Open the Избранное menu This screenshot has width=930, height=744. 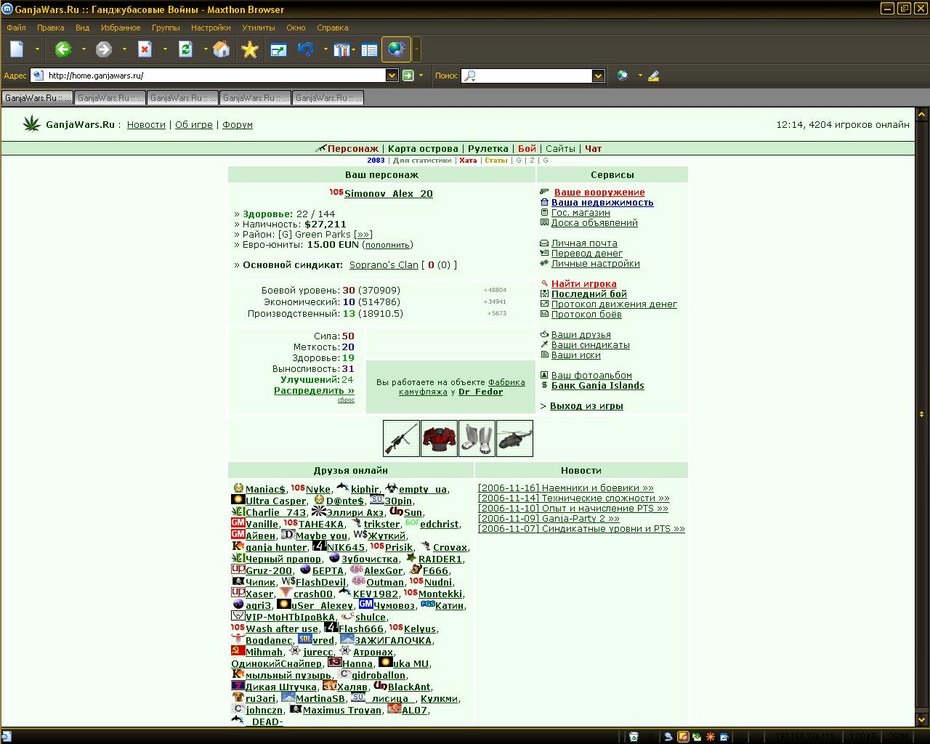click(x=120, y=27)
